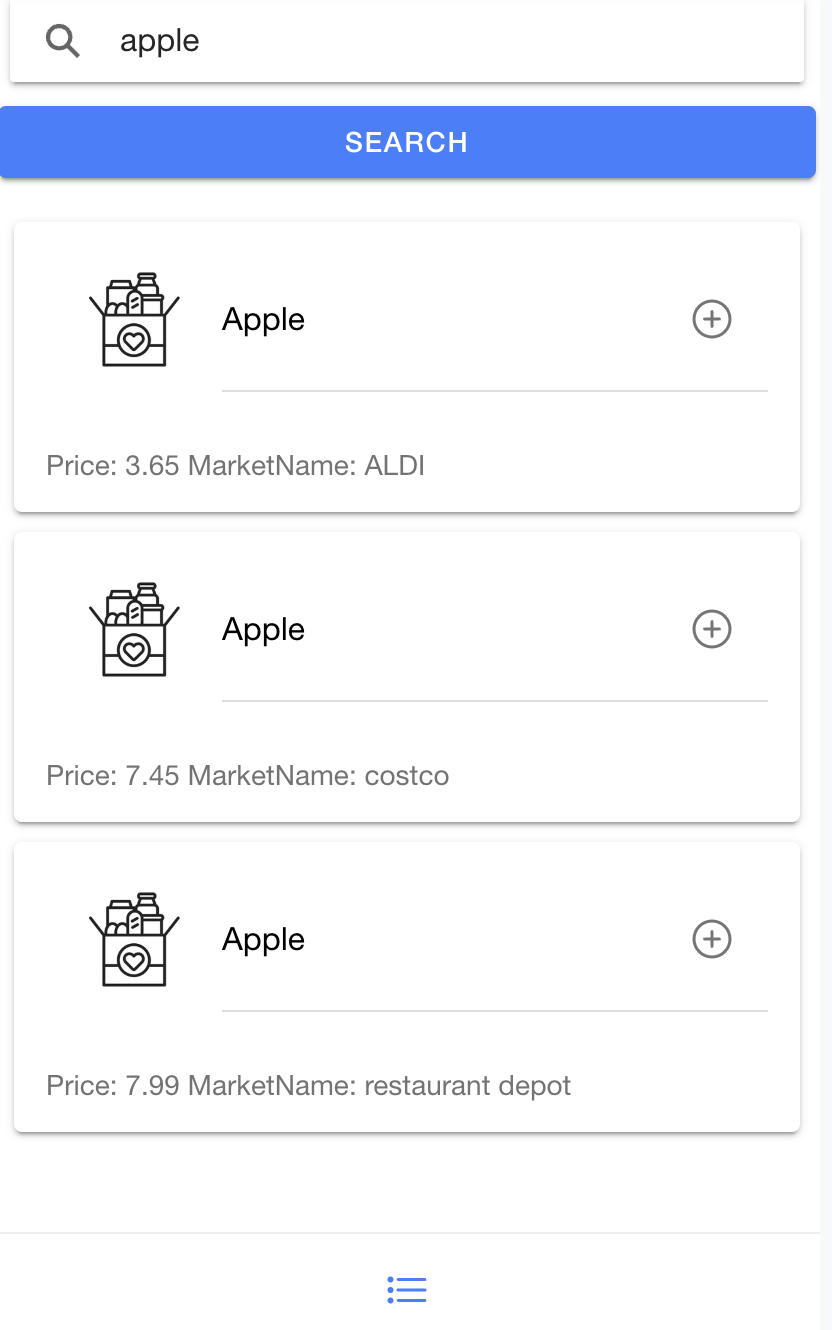Add the ALDI Apple with plus icon
832x1330 pixels.
[712, 319]
